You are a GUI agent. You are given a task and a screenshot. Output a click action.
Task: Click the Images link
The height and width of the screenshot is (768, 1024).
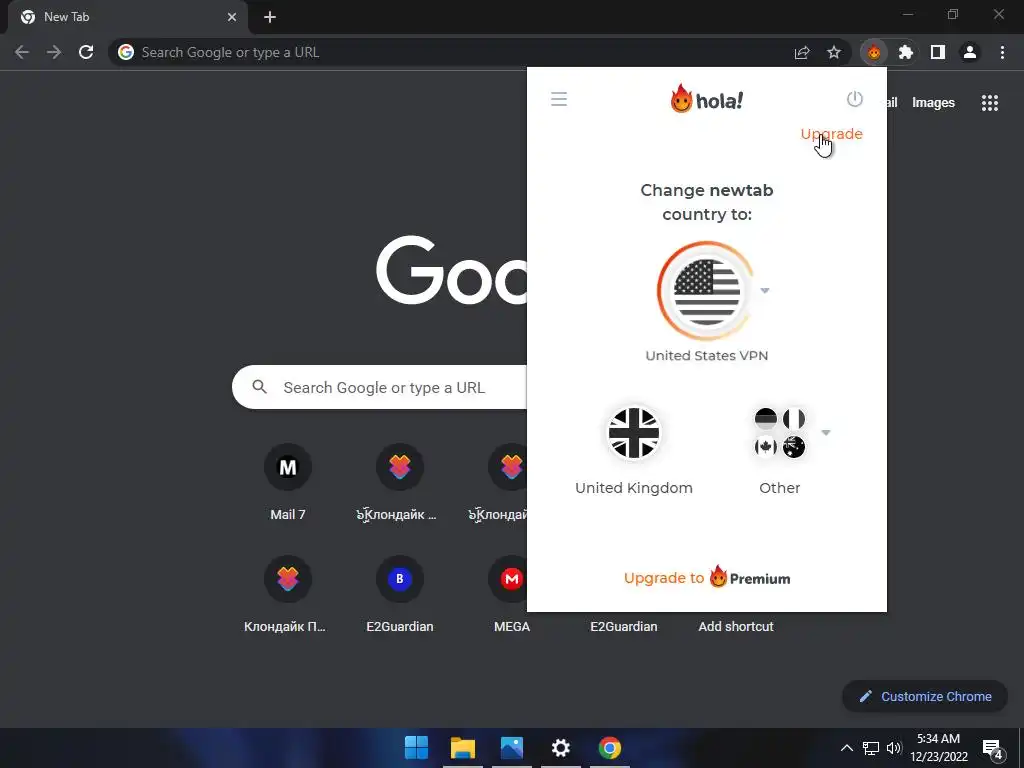(933, 103)
